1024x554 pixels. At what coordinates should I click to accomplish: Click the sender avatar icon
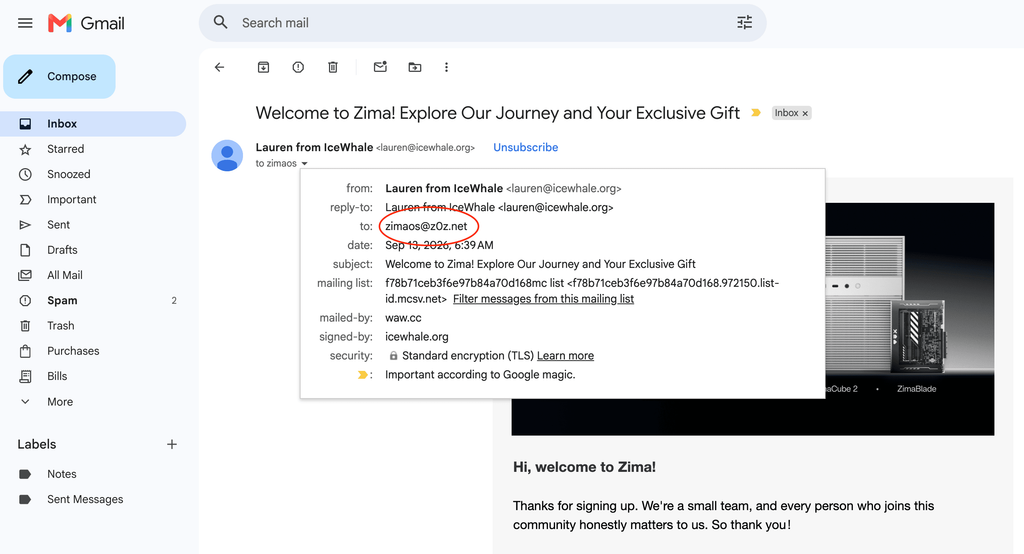click(227, 155)
